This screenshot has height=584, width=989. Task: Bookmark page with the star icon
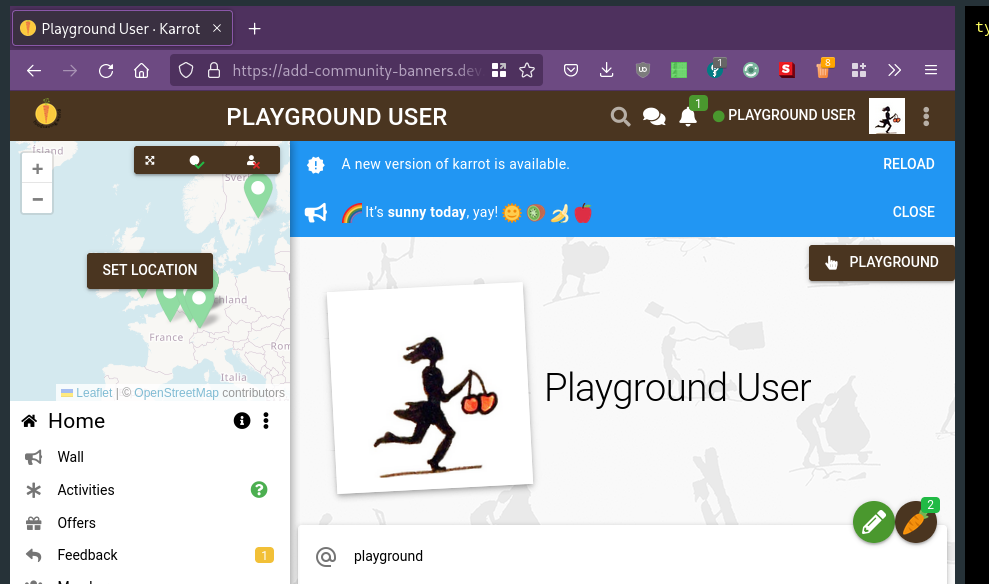527,71
